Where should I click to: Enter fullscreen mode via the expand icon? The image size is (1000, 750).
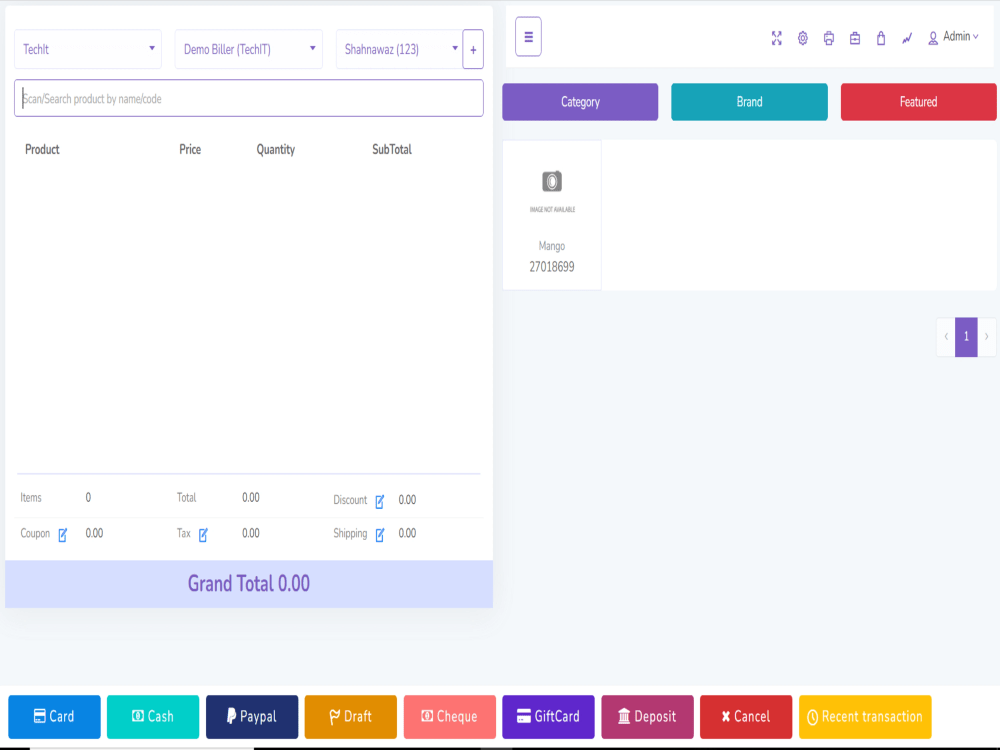pos(777,38)
